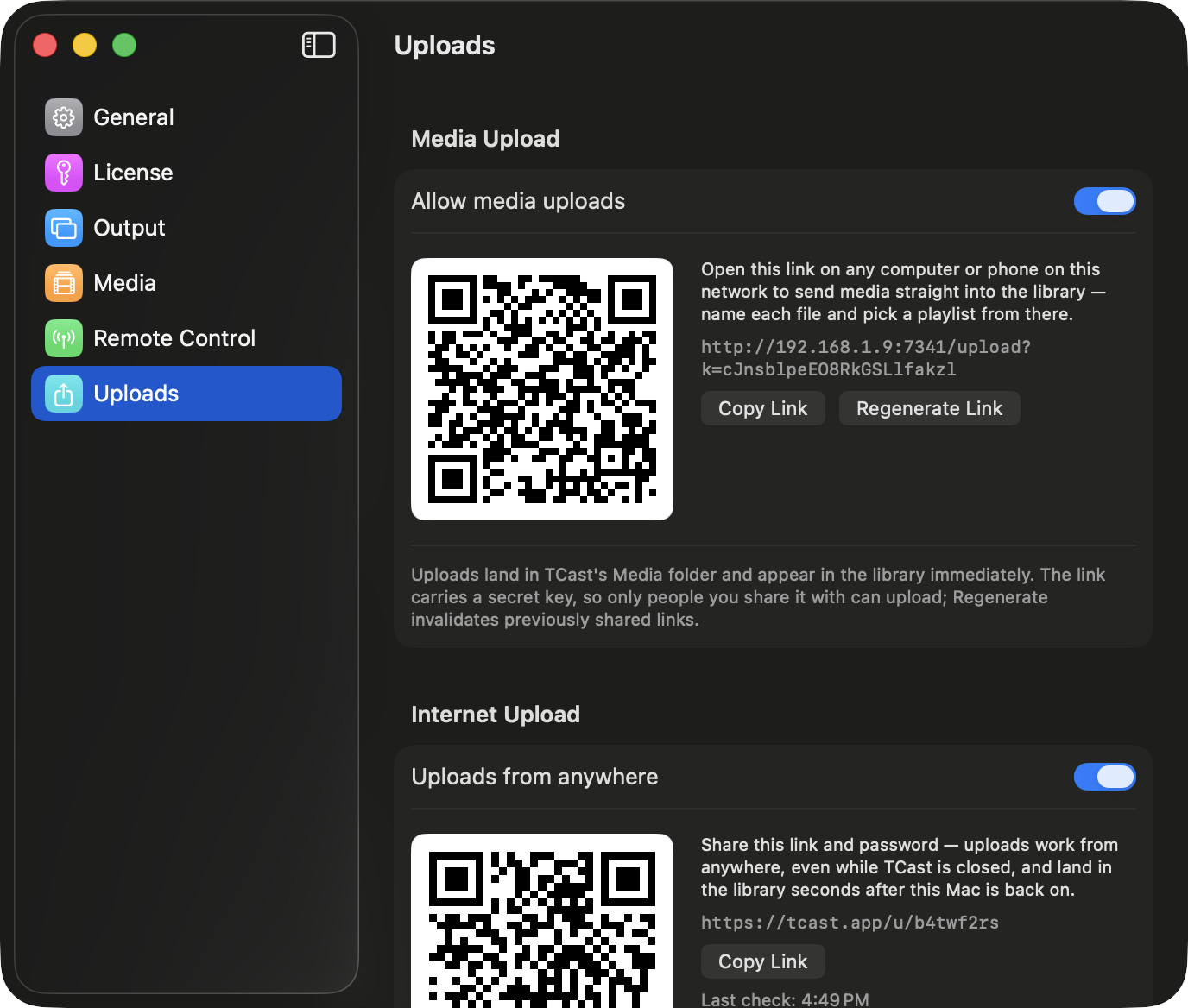Viewport: 1188px width, 1008px height.
Task: Click the Internet Upload section heading
Action: [x=496, y=715]
